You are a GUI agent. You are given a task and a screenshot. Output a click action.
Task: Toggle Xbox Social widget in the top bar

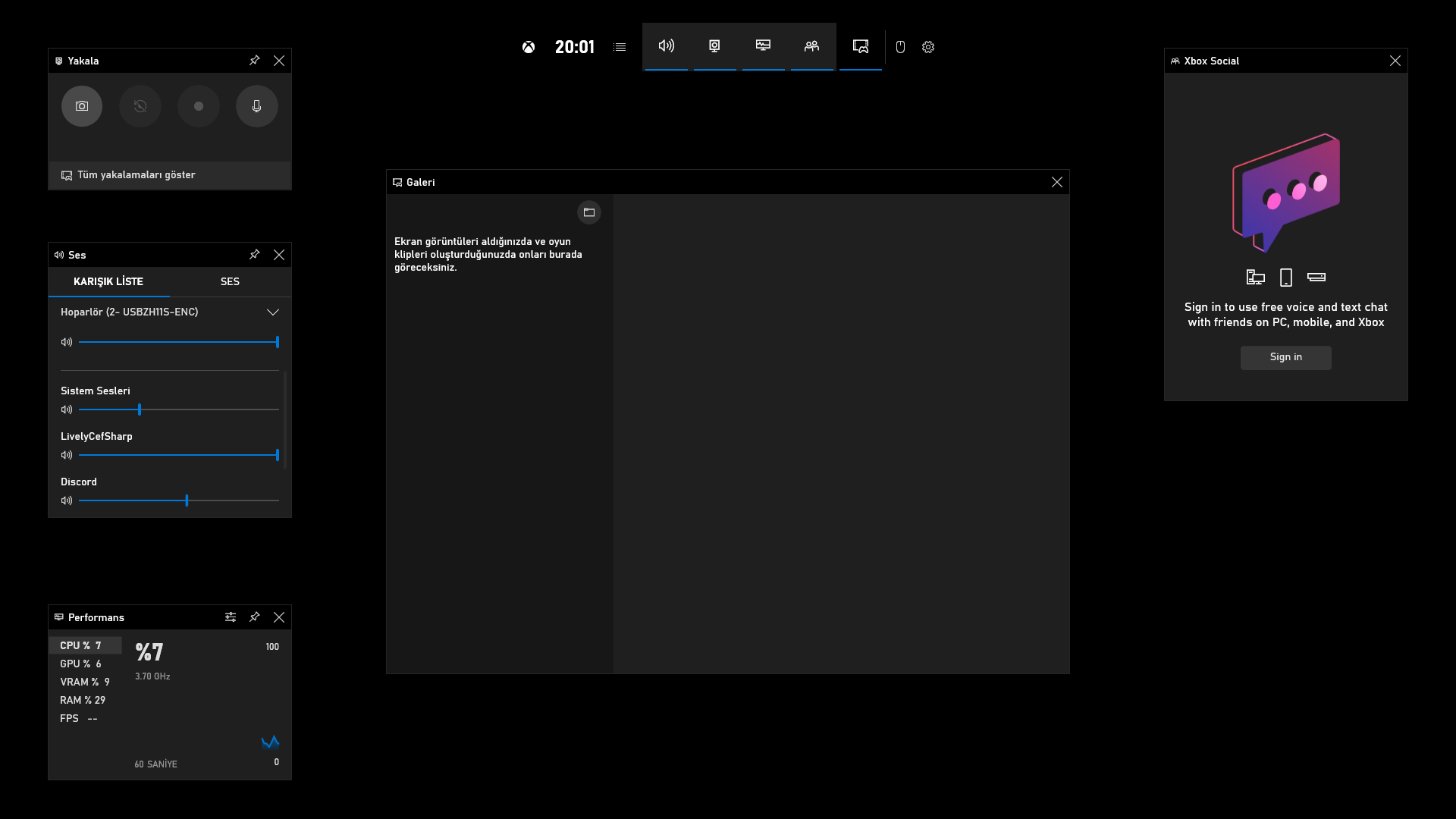click(x=811, y=46)
